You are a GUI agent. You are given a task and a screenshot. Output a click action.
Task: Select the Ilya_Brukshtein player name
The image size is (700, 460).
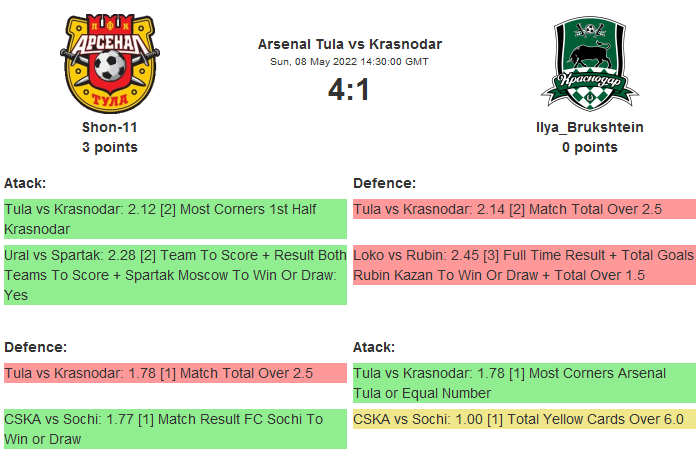[589, 128]
